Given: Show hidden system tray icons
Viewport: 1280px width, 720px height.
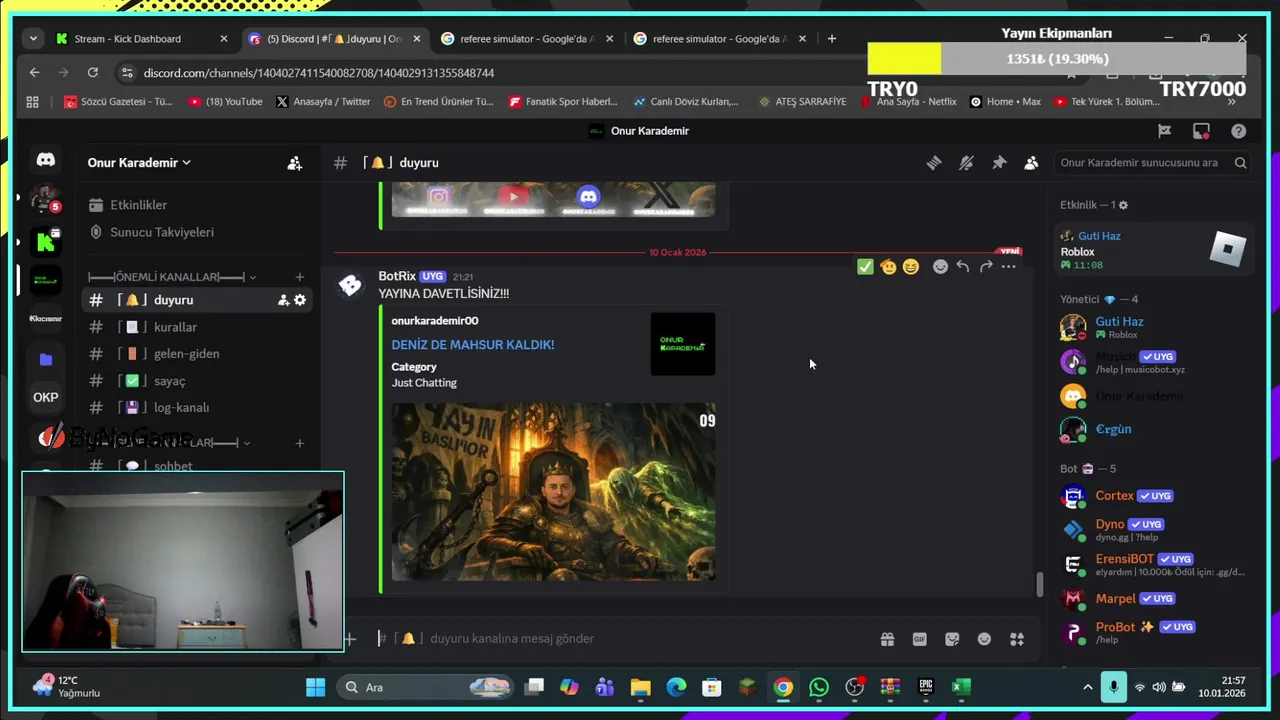Looking at the screenshot, I should point(1088,687).
